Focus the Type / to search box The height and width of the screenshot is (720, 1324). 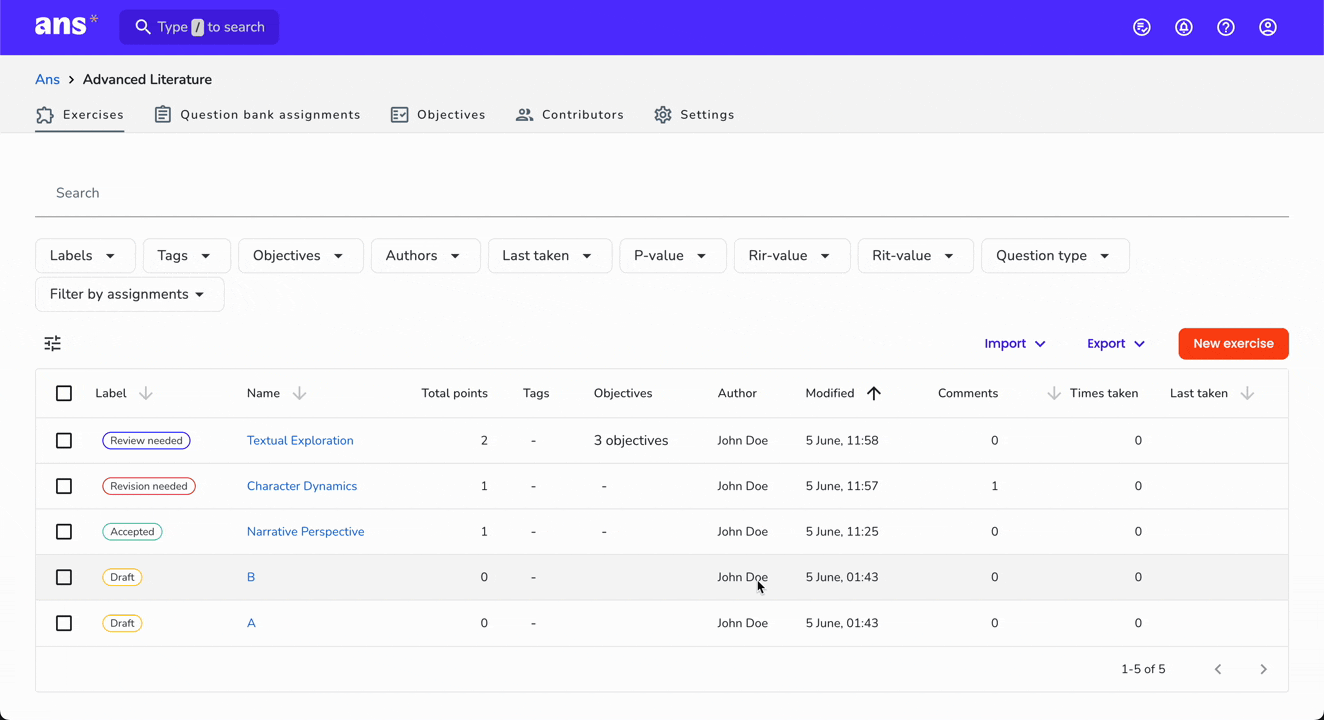(x=199, y=27)
